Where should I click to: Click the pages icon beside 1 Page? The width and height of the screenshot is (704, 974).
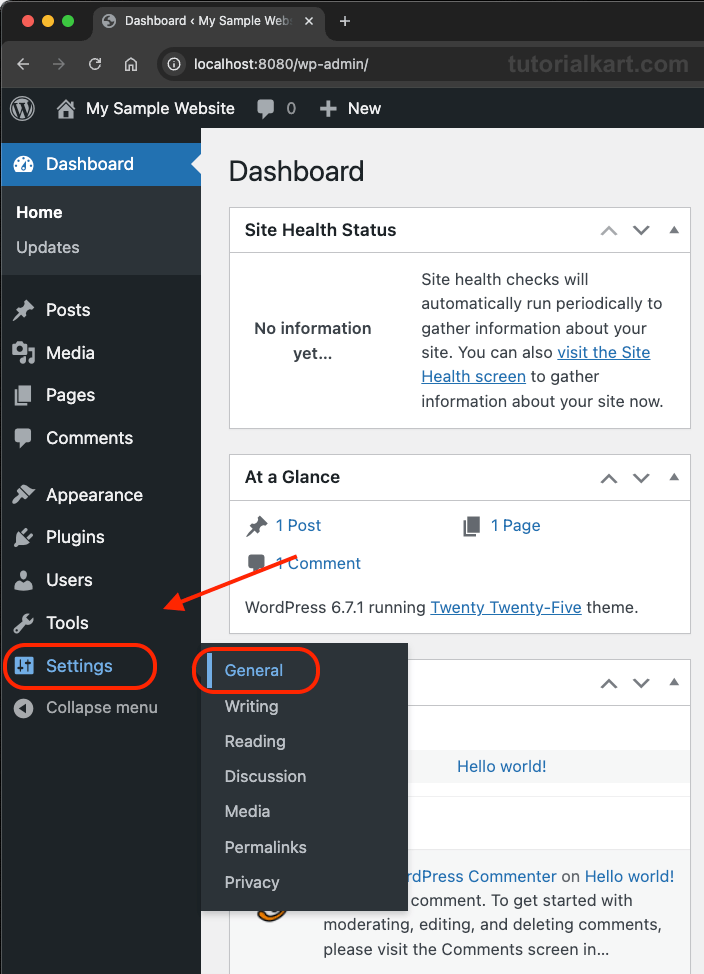[x=472, y=526]
